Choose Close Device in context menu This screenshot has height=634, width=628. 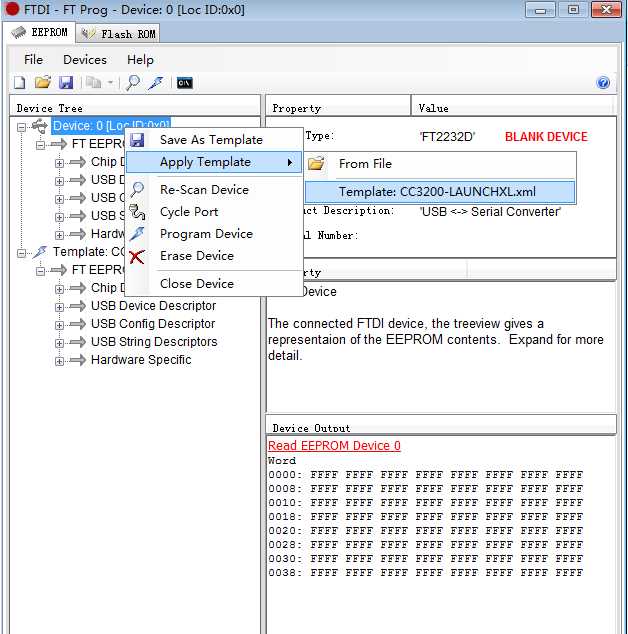click(214, 284)
